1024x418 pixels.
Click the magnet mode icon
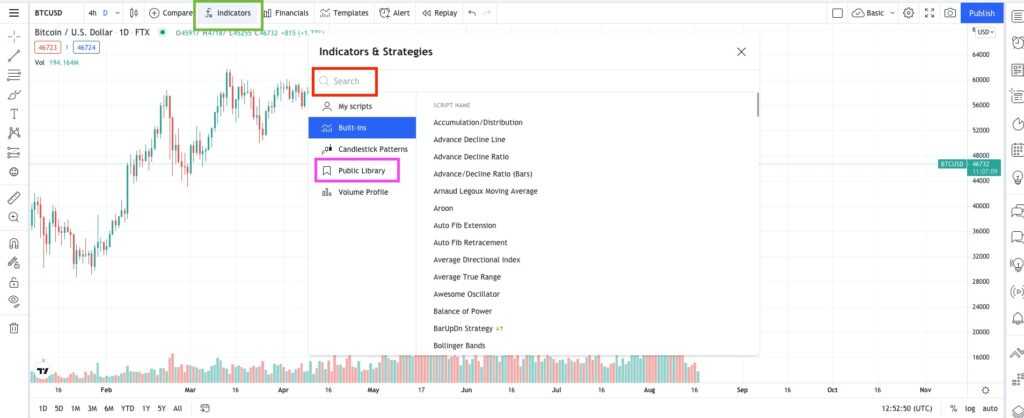(x=14, y=243)
